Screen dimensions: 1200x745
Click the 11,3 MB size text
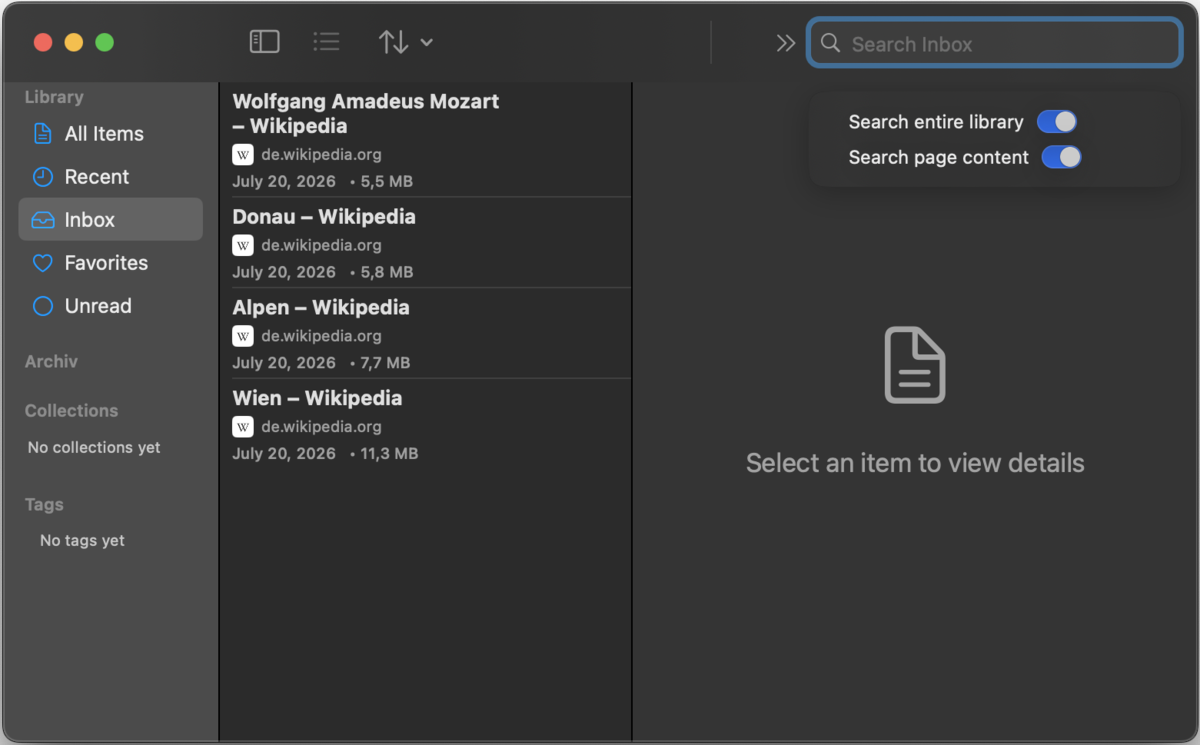tap(389, 454)
